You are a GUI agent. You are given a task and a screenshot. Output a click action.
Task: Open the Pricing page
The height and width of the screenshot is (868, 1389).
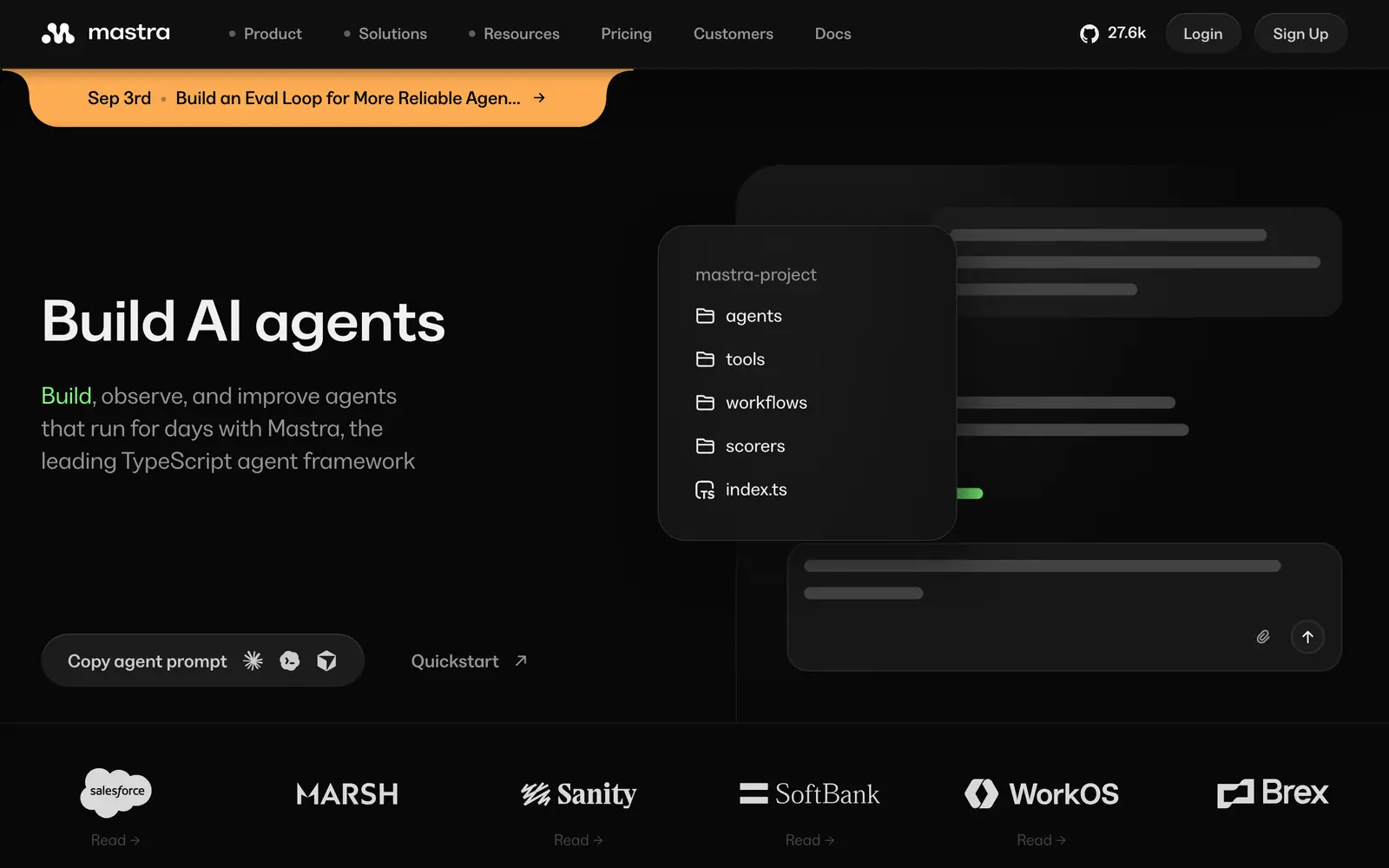(626, 34)
